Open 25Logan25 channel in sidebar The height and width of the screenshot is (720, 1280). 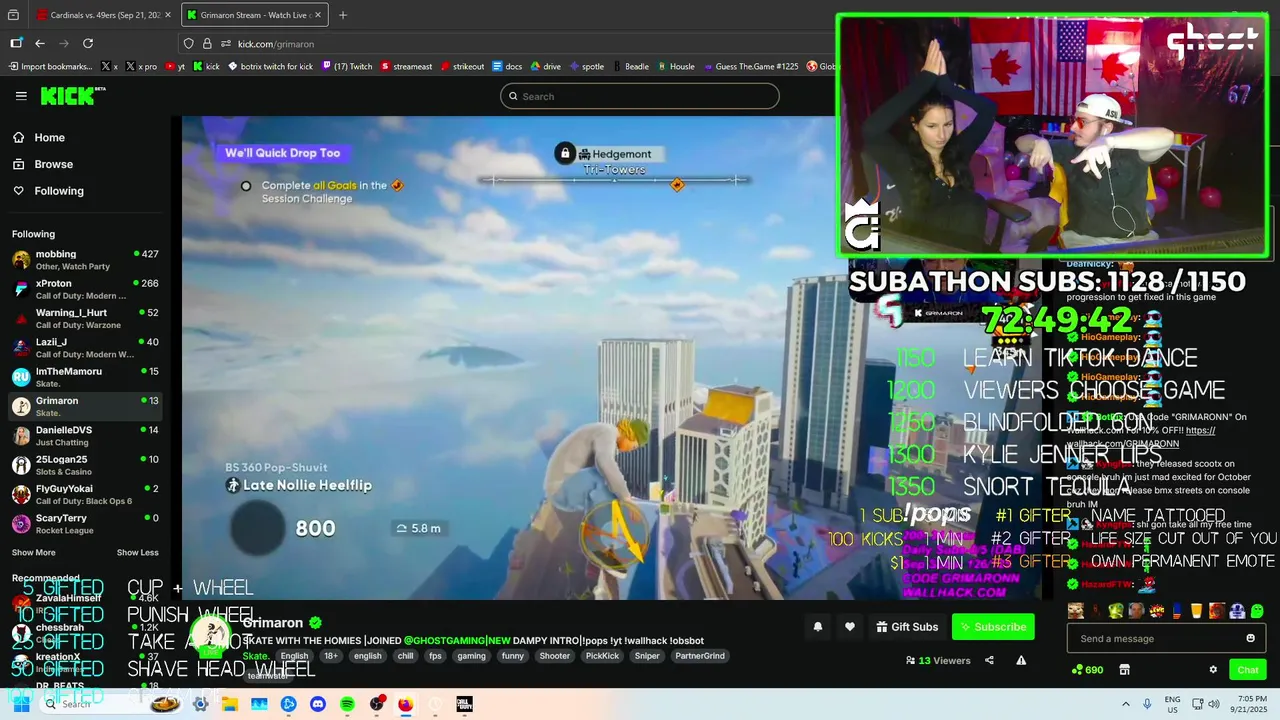[85, 465]
